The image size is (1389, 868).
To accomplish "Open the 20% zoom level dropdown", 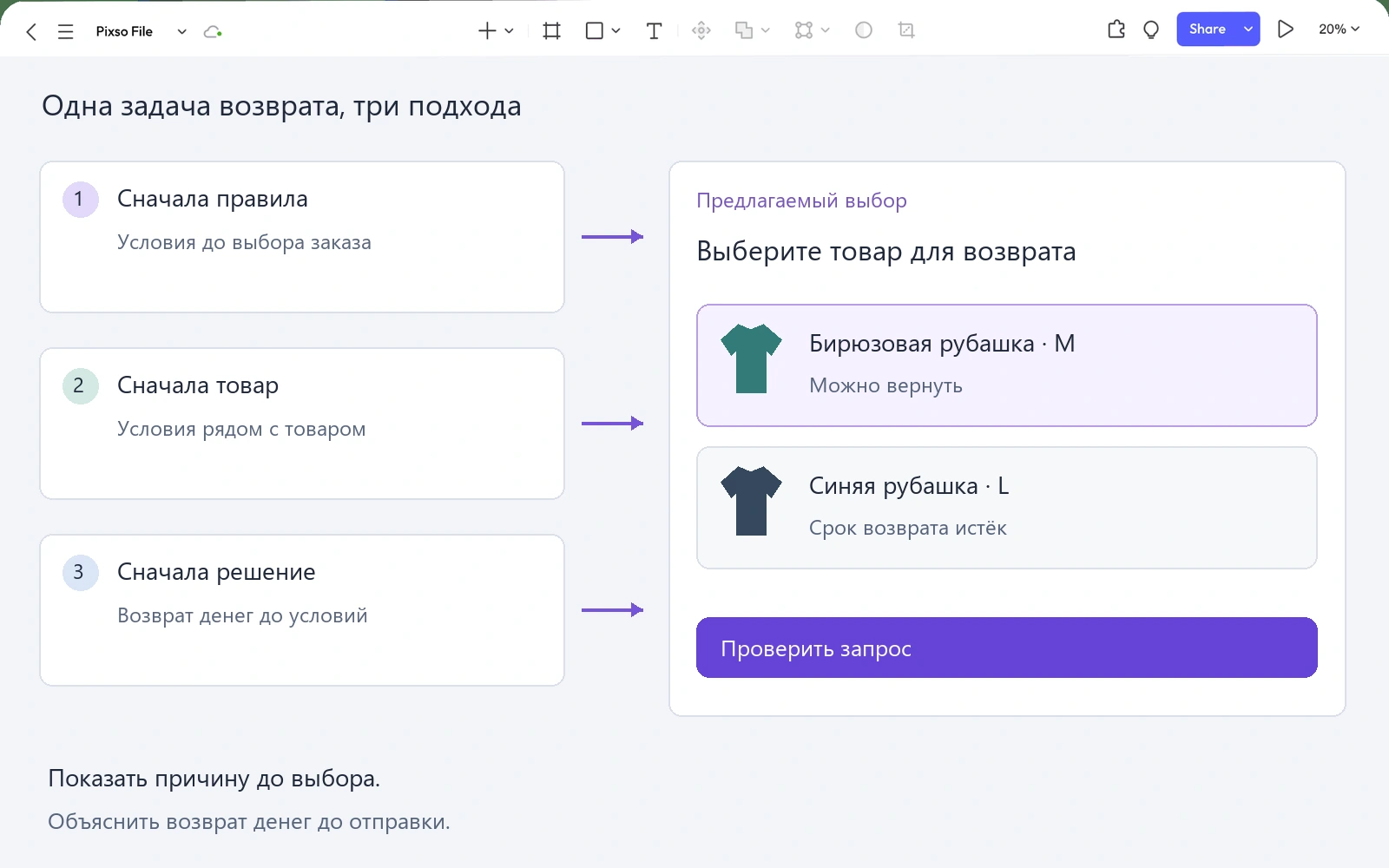I will 1339,29.
